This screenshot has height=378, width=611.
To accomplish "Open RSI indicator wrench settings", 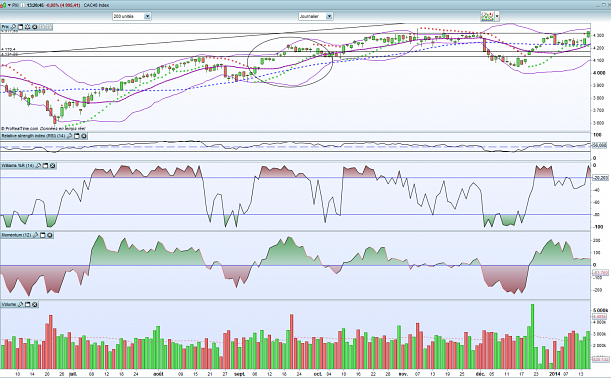I will (x=70, y=136).
